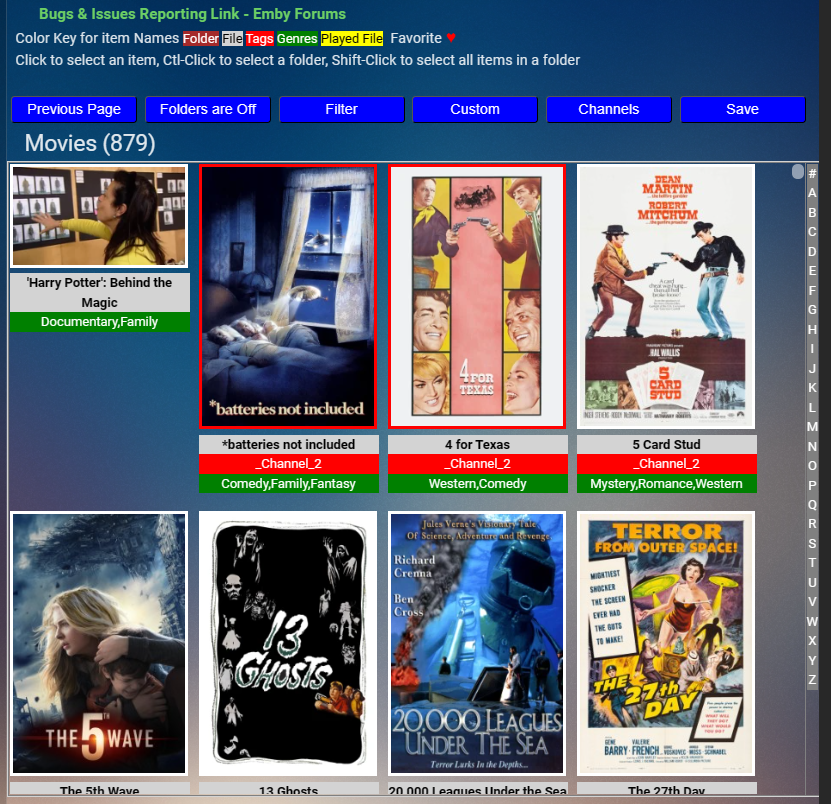
Task: Jump to letter O in alphabet index
Action: coord(812,465)
